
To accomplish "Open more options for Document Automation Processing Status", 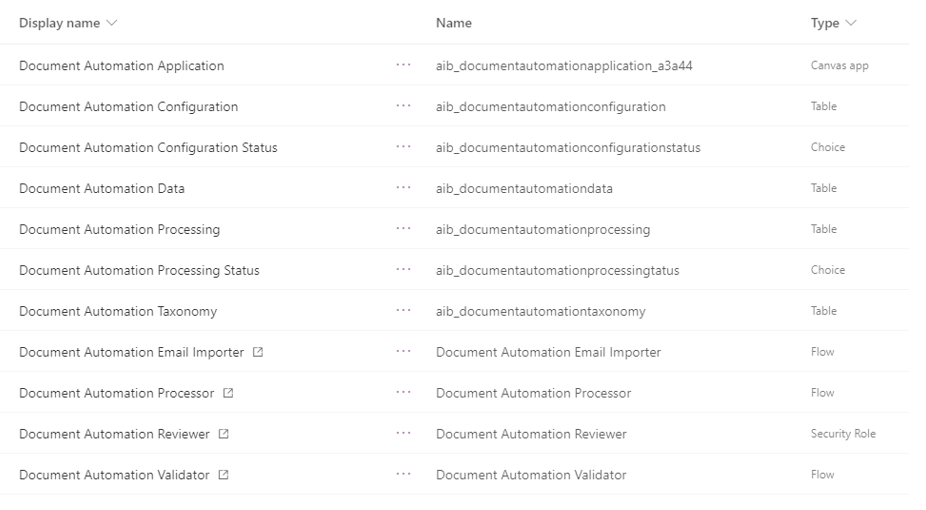I will click(403, 269).
